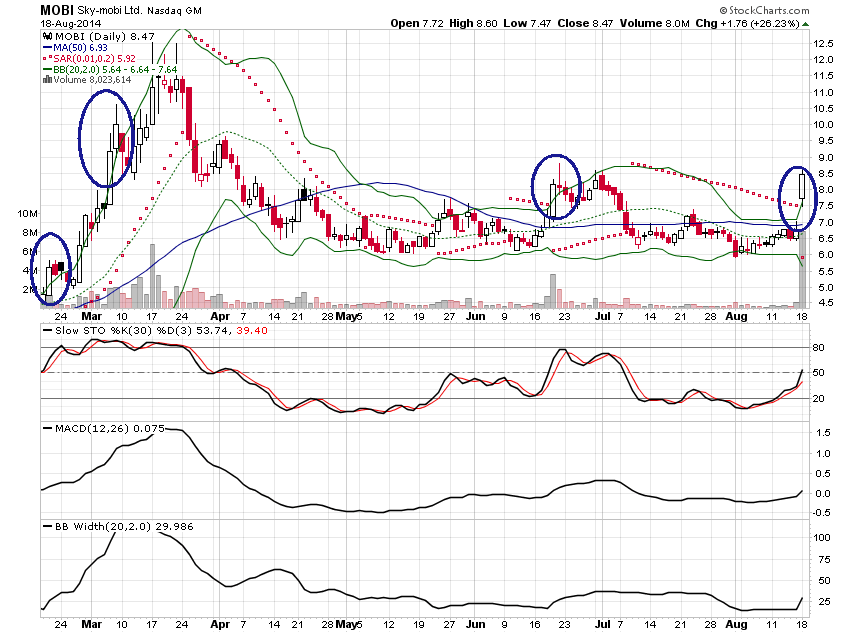850x633 pixels.
Task: Click the green up arrow after Chg
Action: coord(806,24)
